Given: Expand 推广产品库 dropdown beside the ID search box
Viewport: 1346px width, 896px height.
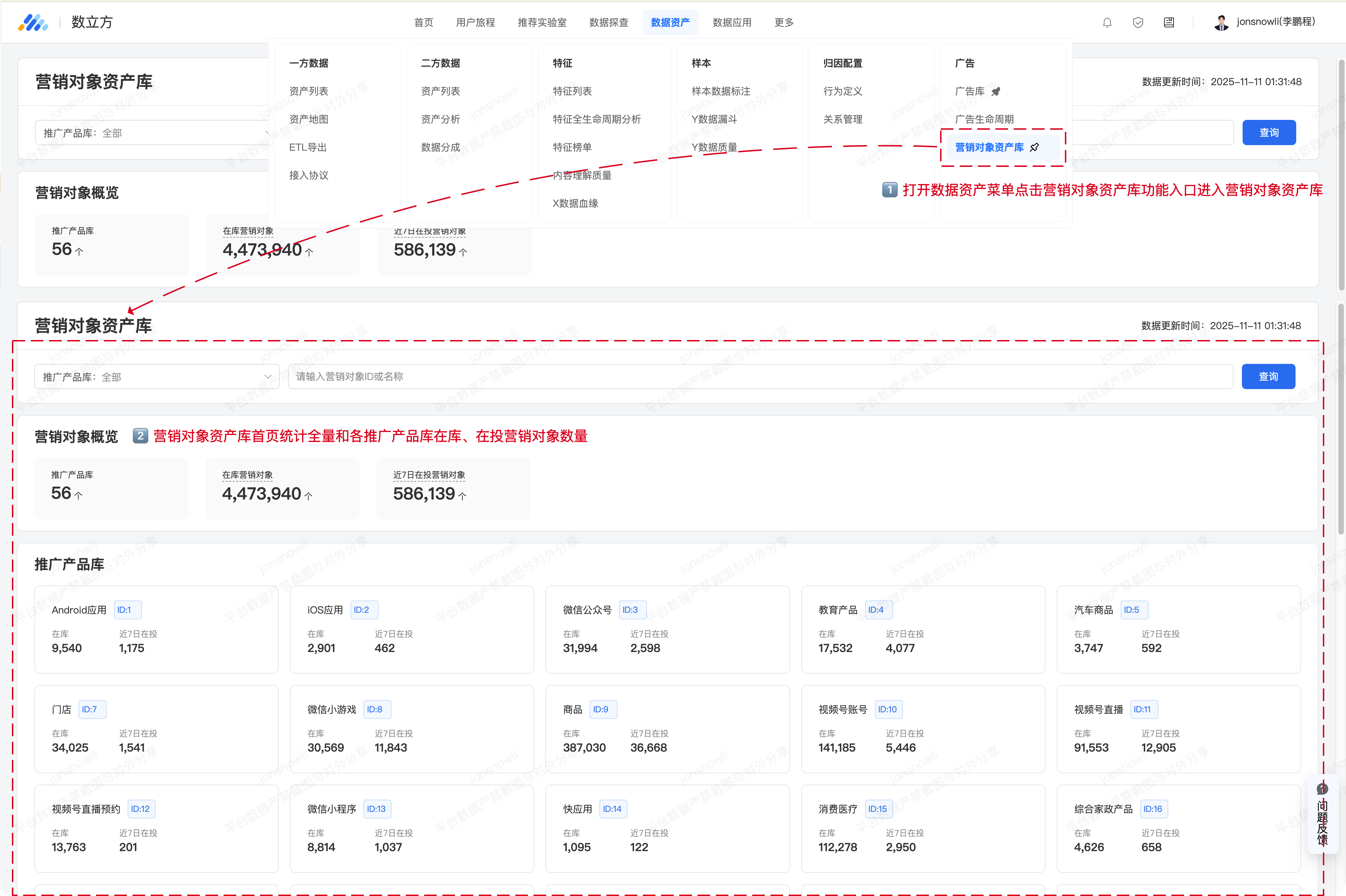Looking at the screenshot, I should pos(157,376).
